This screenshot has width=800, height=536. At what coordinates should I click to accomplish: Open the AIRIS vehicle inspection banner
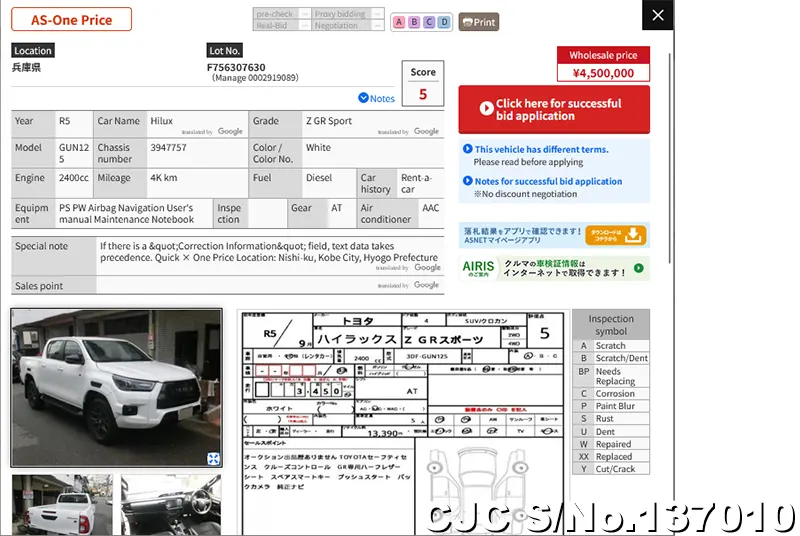(554, 268)
